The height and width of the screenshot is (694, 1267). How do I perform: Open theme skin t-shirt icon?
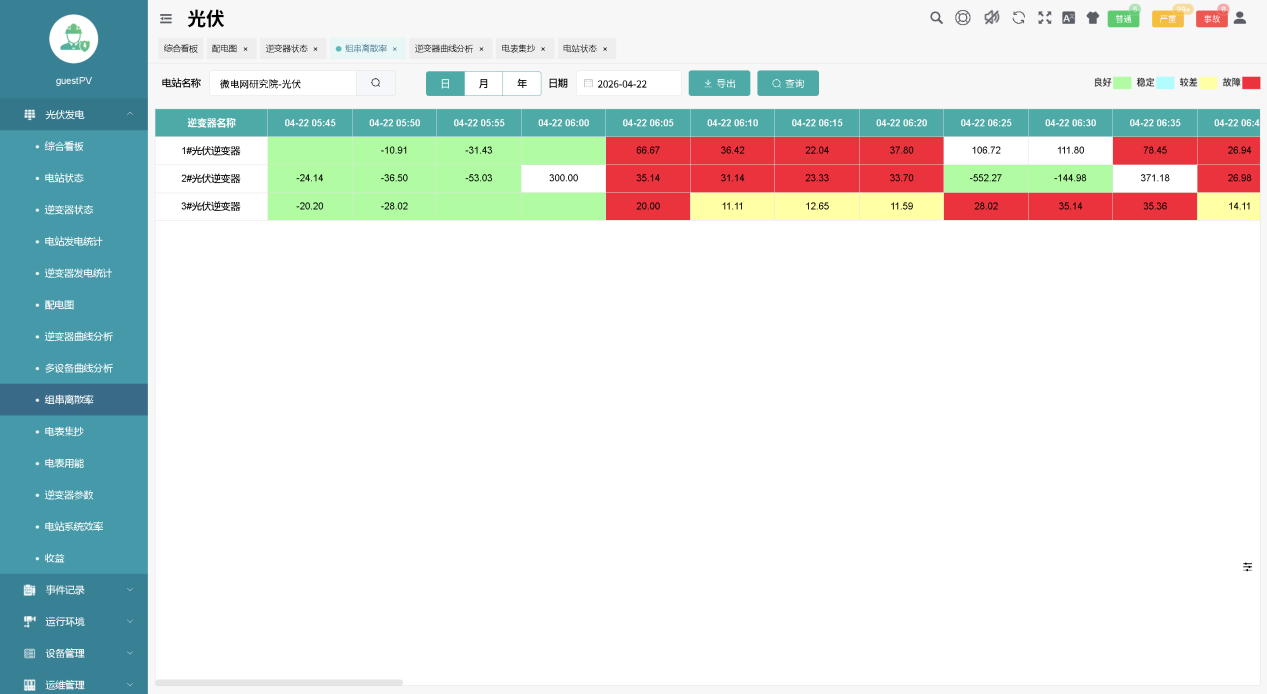pos(1092,17)
